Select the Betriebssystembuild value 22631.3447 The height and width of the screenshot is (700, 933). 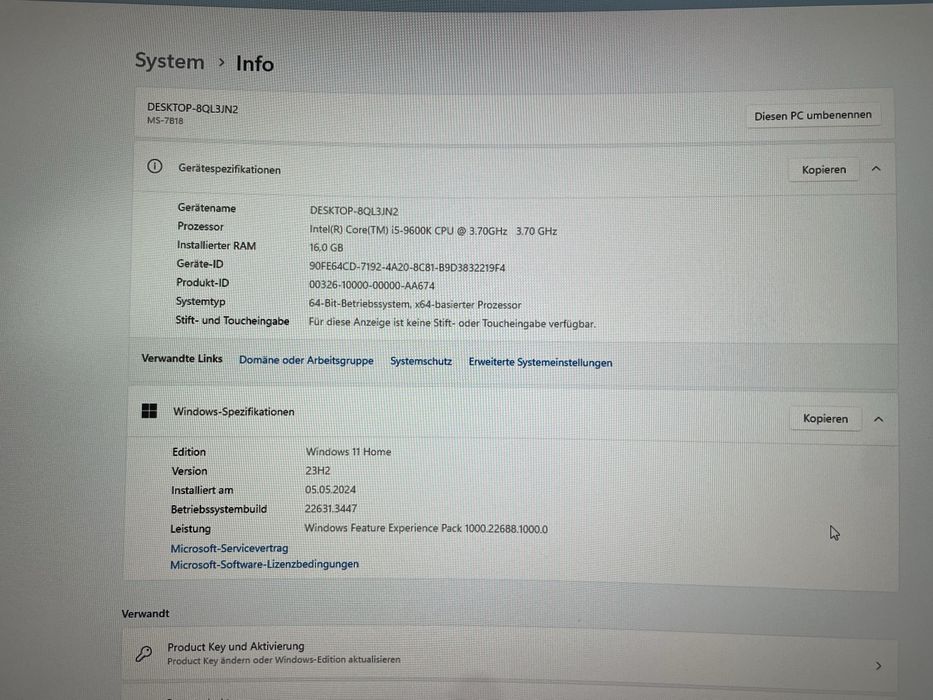click(x=331, y=508)
